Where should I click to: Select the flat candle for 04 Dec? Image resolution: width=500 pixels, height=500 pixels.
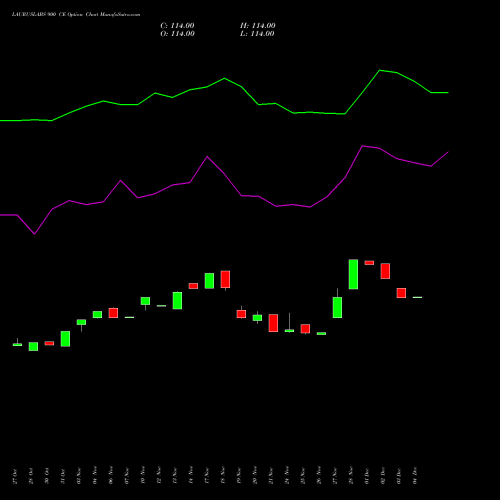[417, 297]
